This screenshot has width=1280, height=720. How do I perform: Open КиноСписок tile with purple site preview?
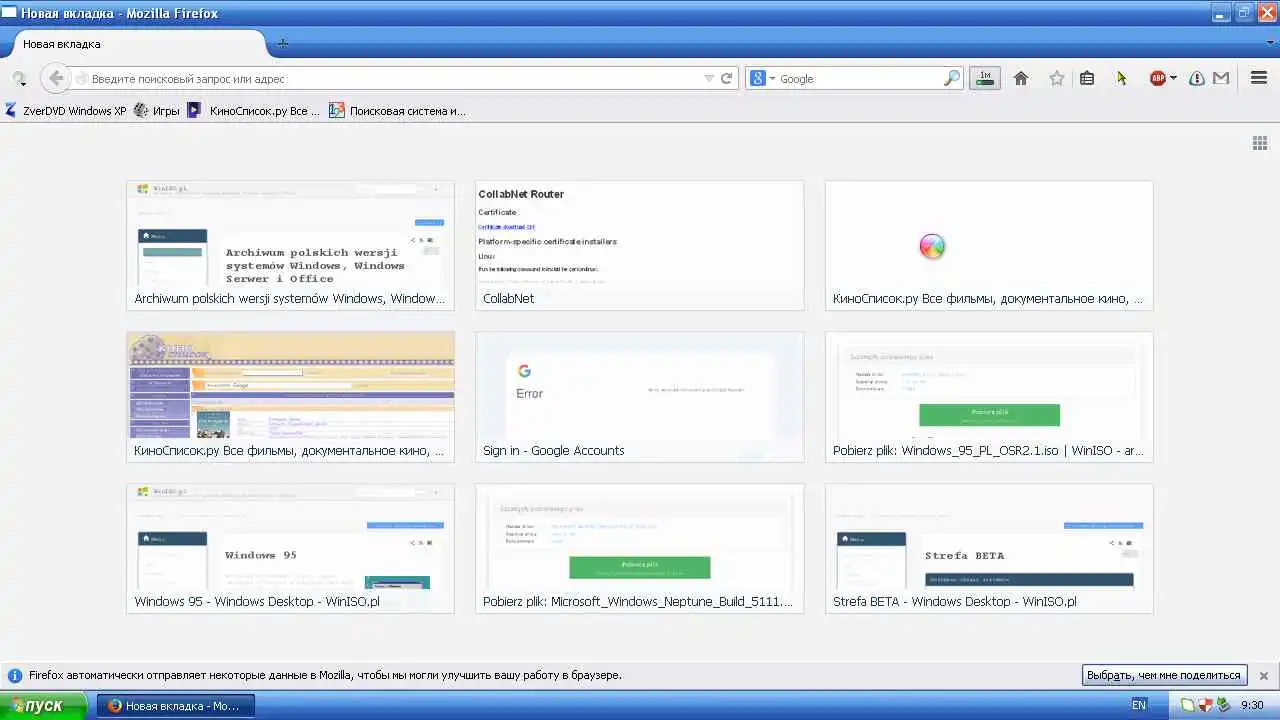coord(290,397)
